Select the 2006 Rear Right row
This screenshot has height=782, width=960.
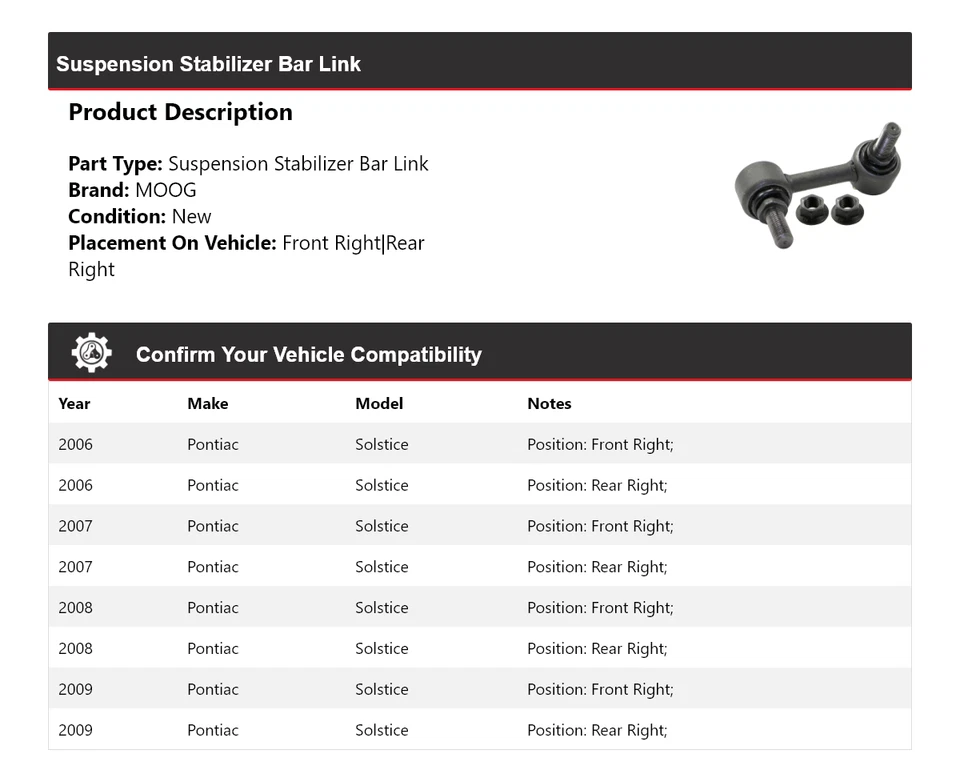(479, 485)
